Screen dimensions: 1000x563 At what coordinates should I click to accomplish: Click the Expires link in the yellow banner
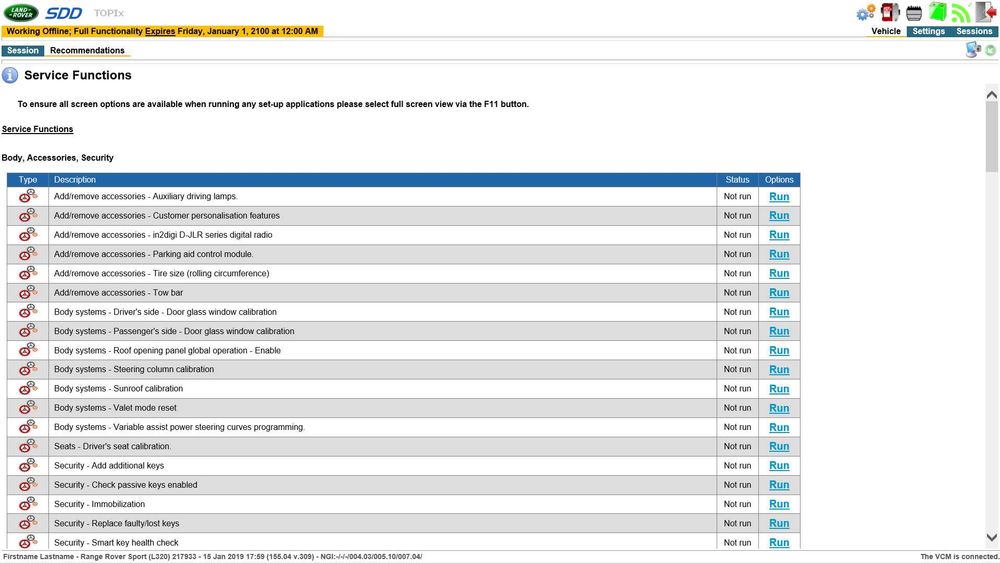160,31
